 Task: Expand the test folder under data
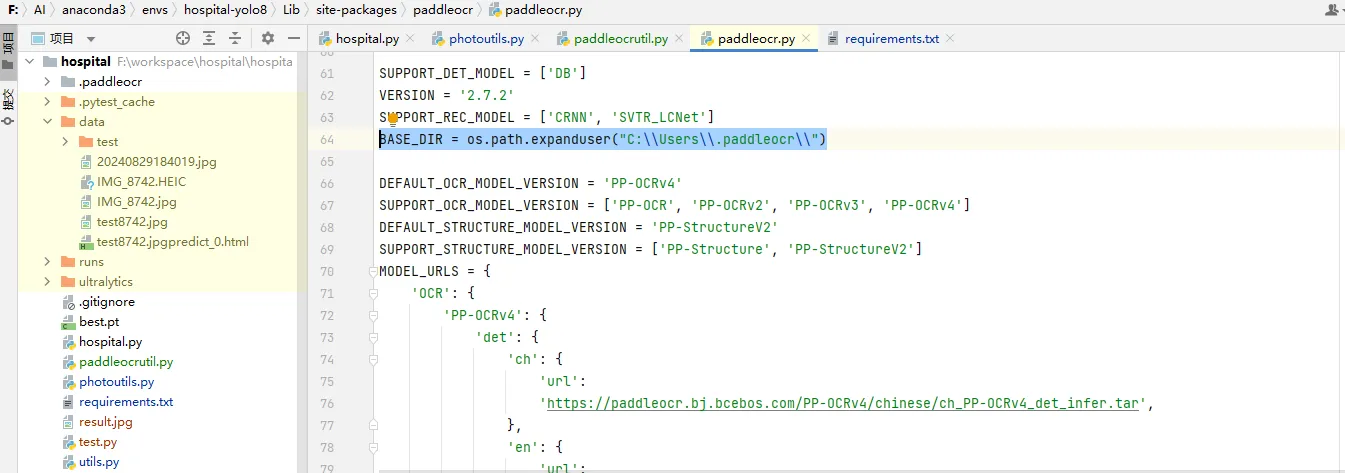click(x=65, y=142)
